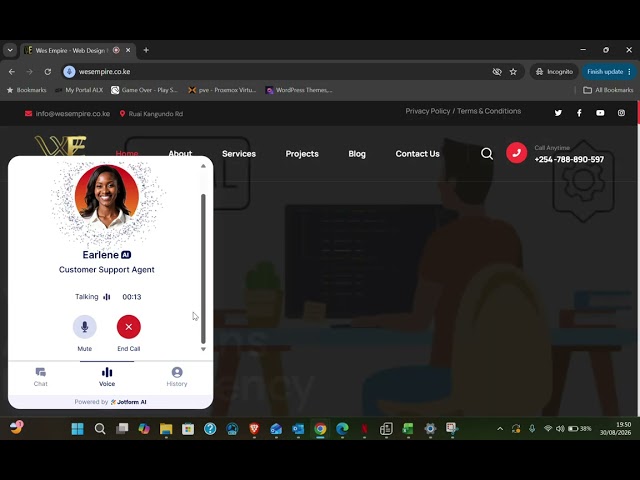
Task: Click the wesempire.co.ke address bar
Action: click(278, 72)
